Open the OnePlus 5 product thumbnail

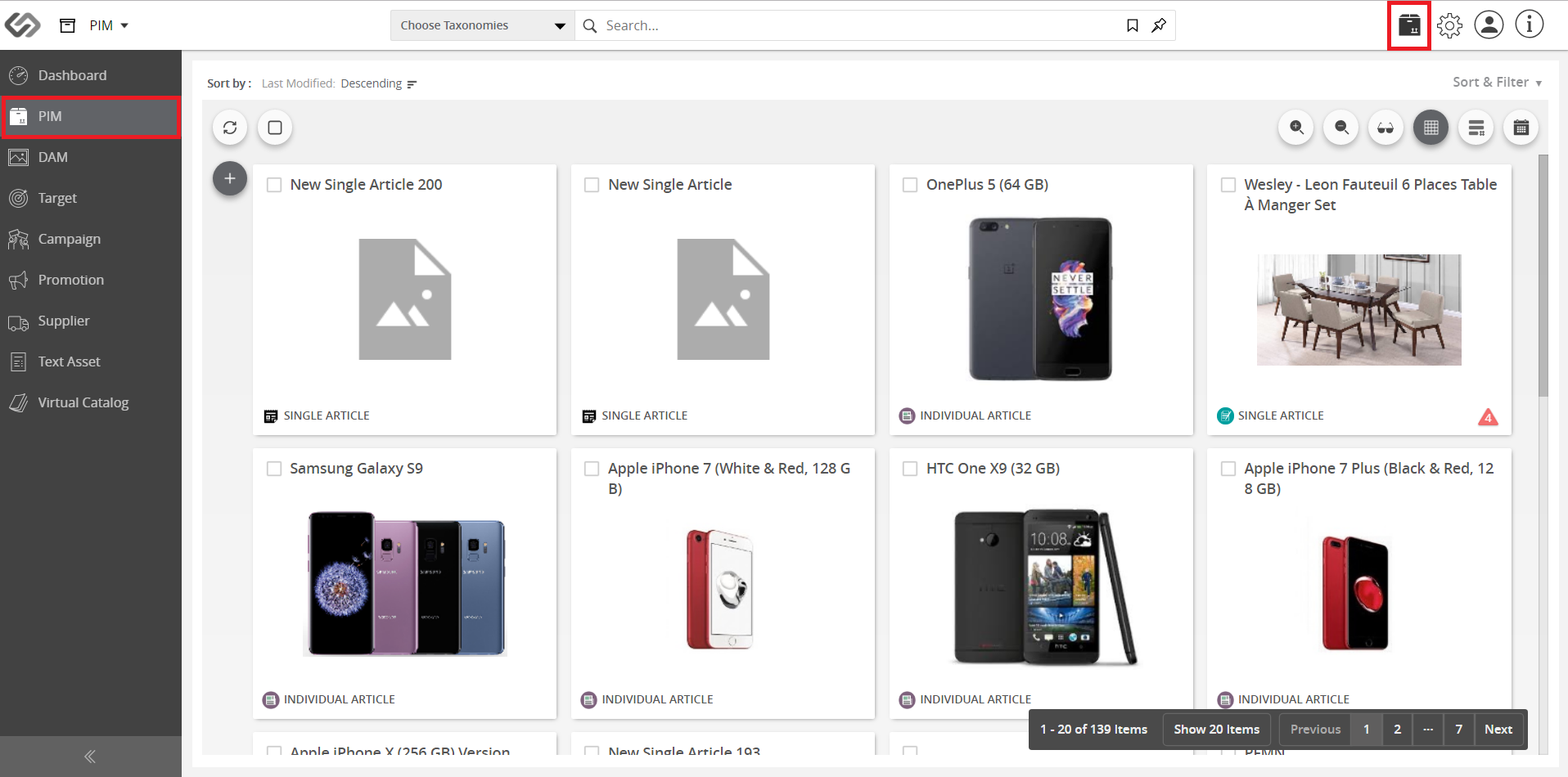[1040, 299]
